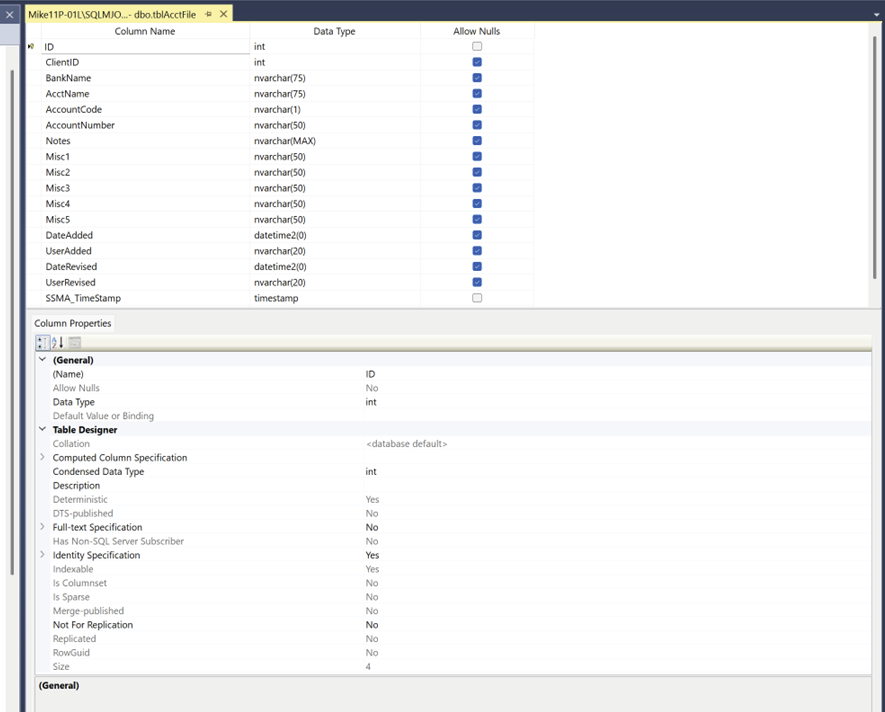Select the Notes column name cell
Viewport: 885px width, 712px height.
tap(146, 141)
